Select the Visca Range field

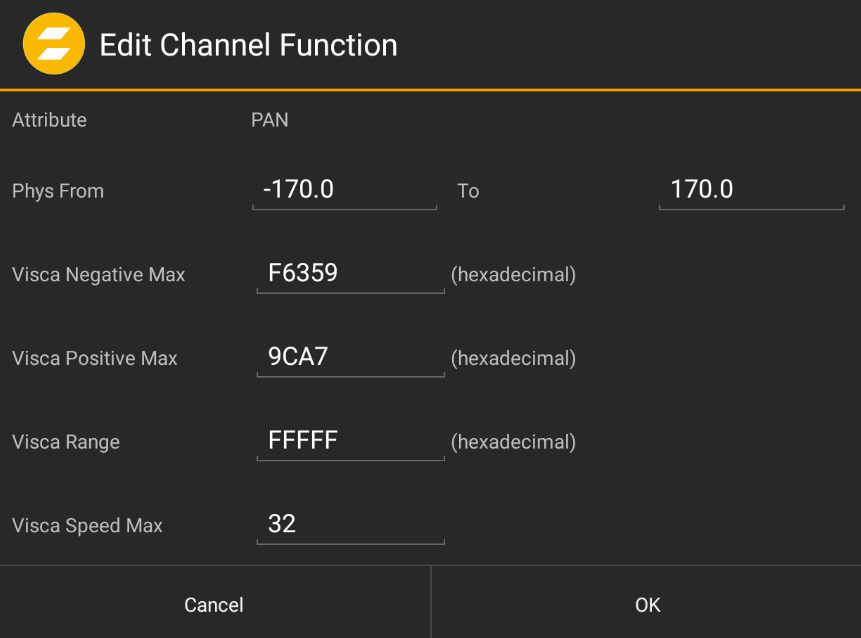click(x=350, y=441)
